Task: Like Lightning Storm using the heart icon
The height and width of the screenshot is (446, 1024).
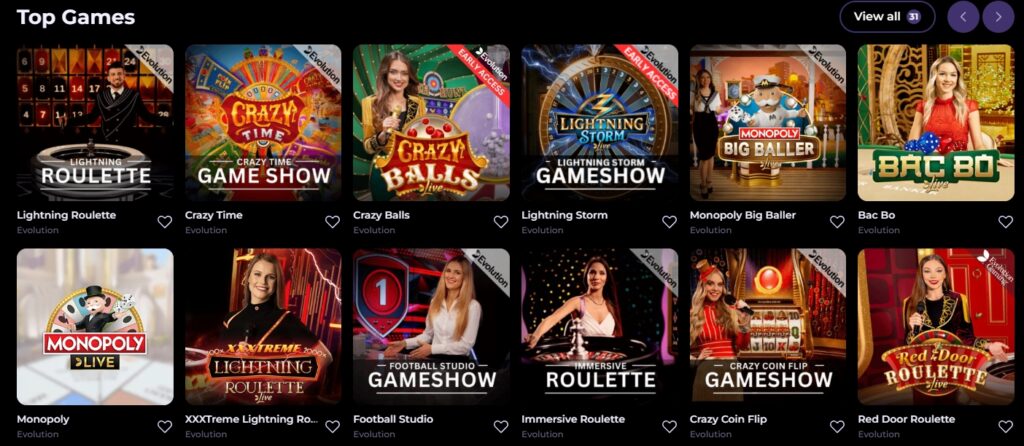Action: (x=669, y=222)
